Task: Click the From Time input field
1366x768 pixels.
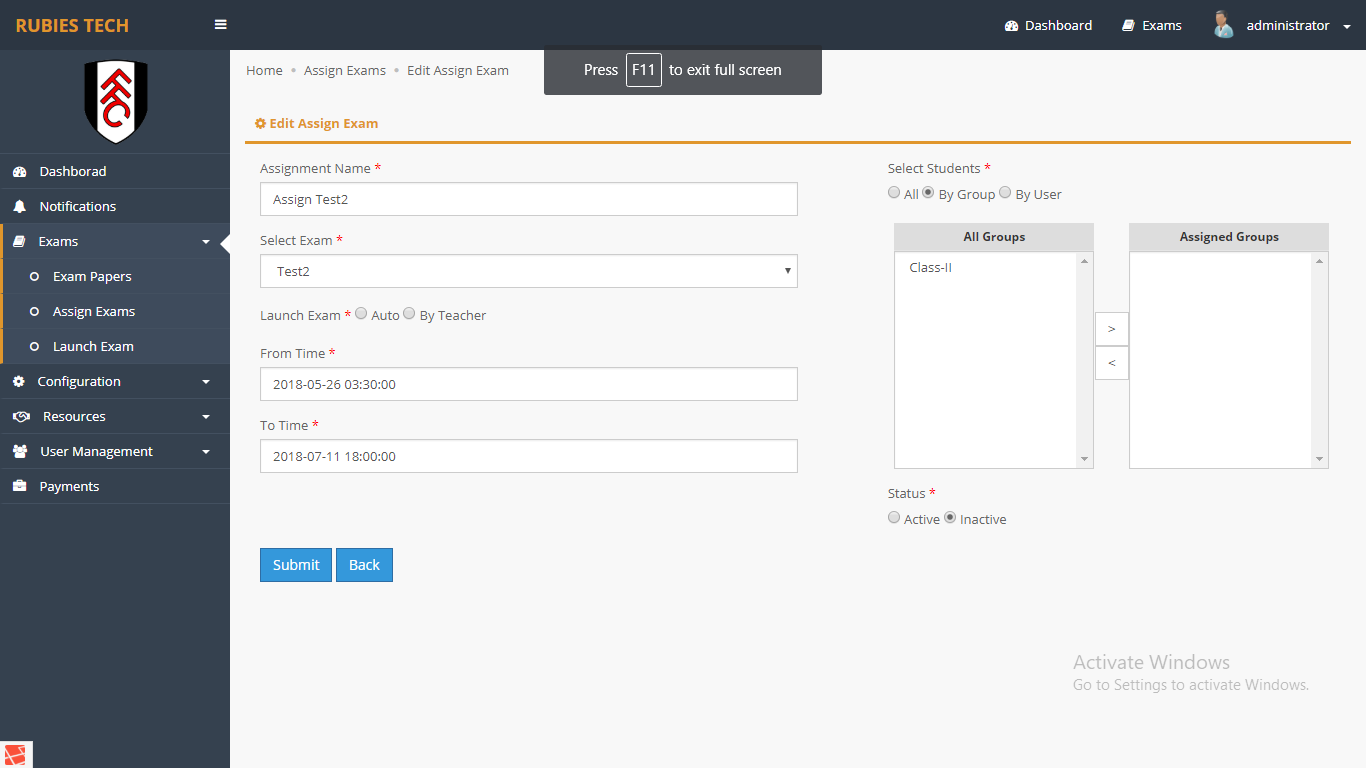Action: pos(529,384)
